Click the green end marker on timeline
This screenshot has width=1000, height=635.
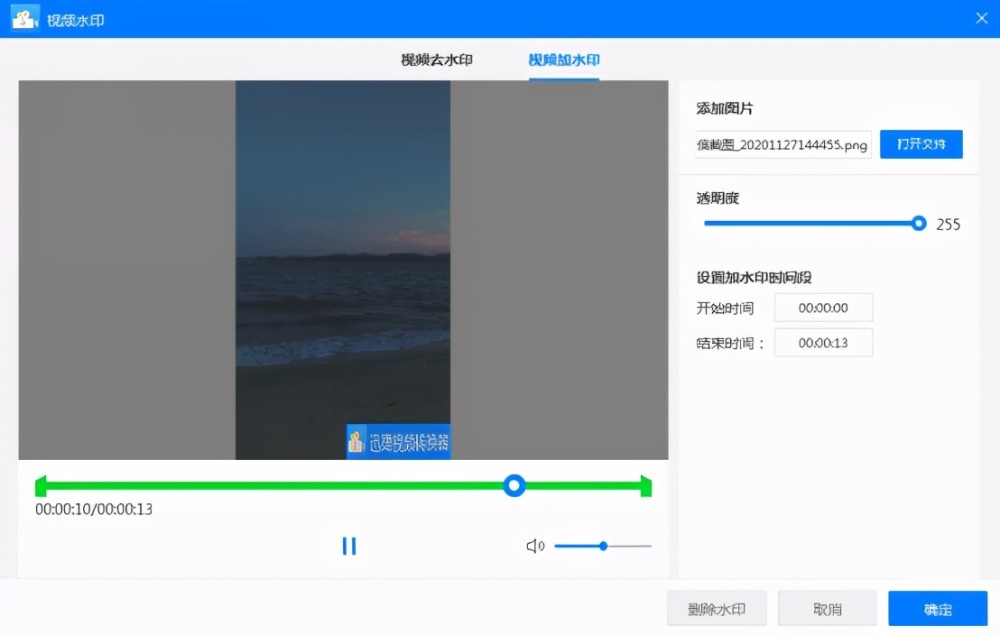click(646, 487)
